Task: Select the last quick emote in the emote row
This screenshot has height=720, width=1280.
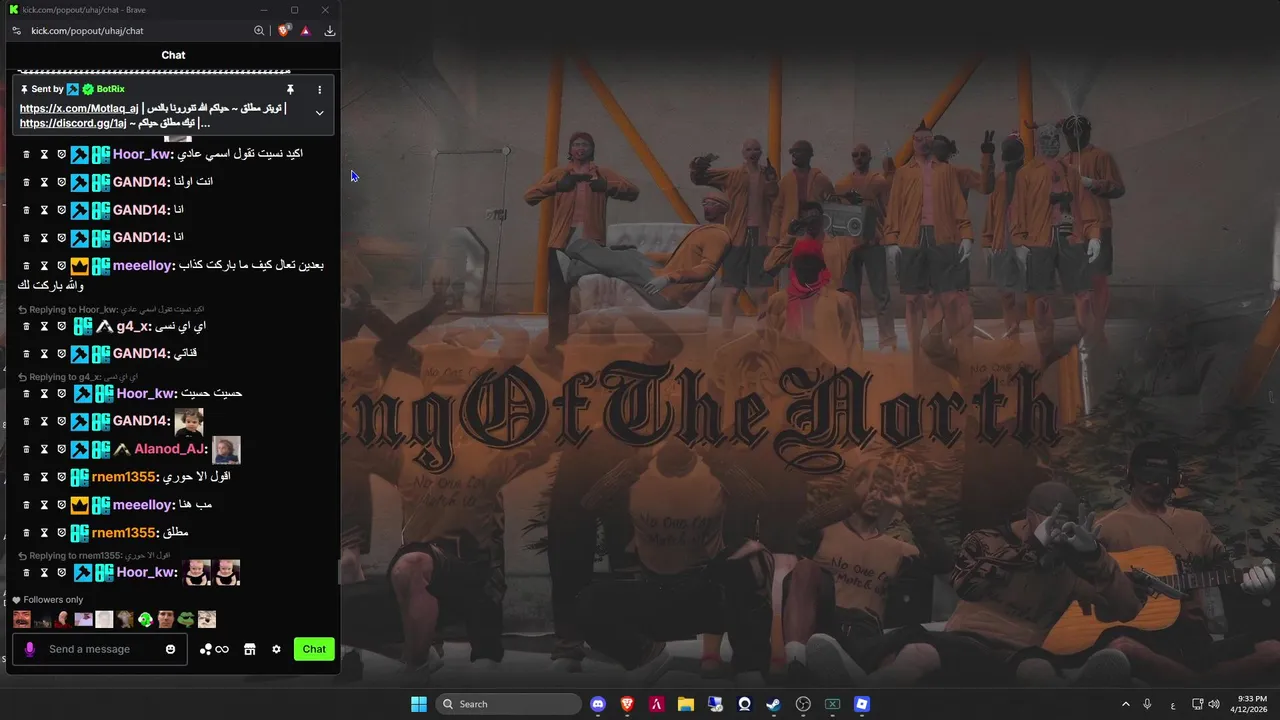Action: click(x=207, y=620)
